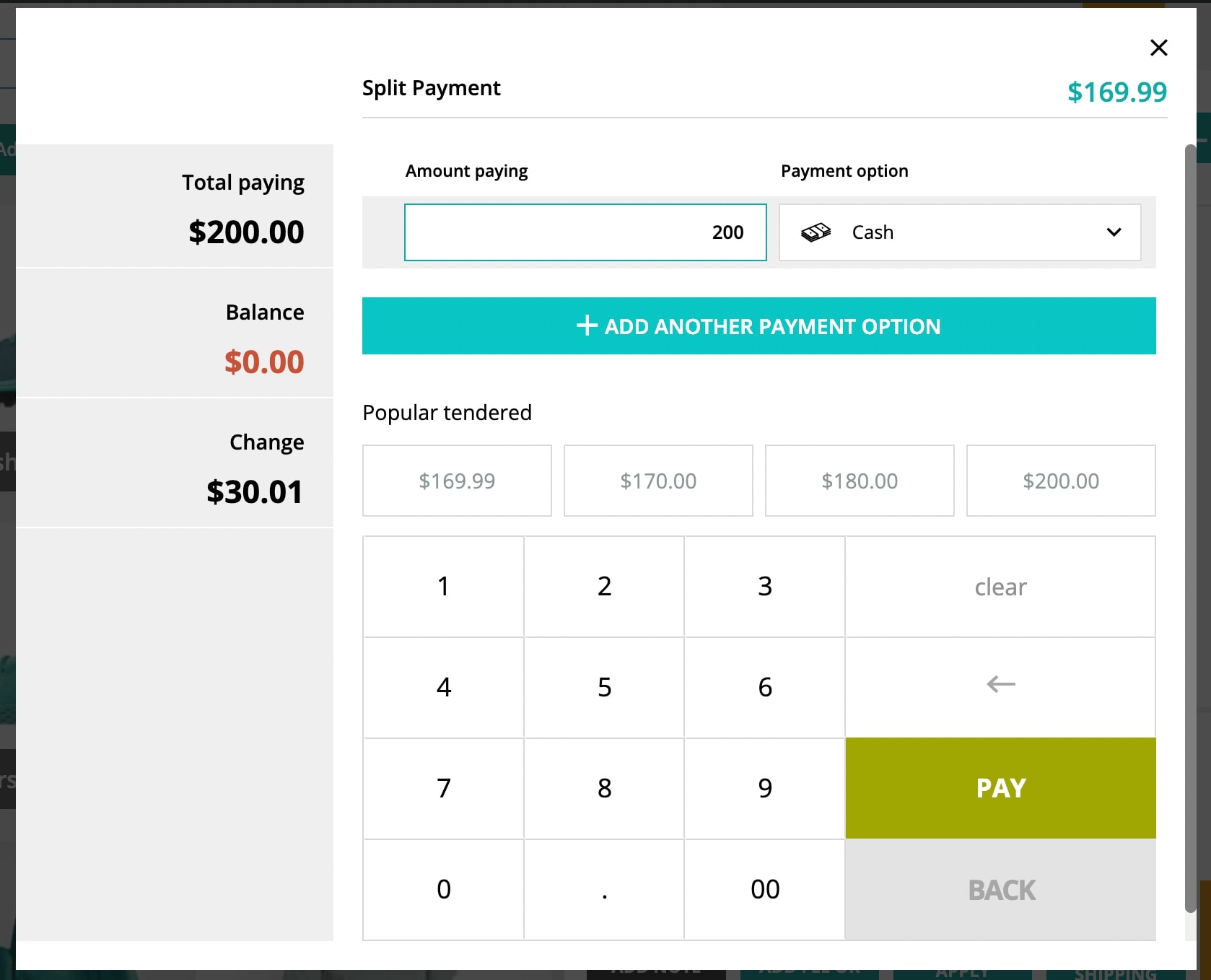This screenshot has height=980, width=1211.
Task: Tap the double zero 00 key
Action: (765, 890)
